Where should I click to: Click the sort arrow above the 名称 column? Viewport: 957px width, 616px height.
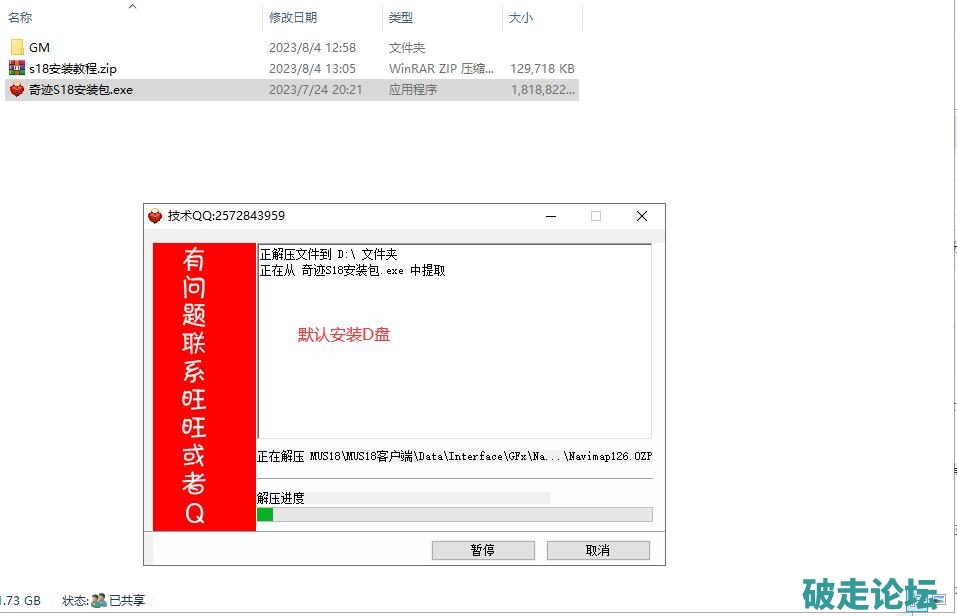tap(132, 6)
